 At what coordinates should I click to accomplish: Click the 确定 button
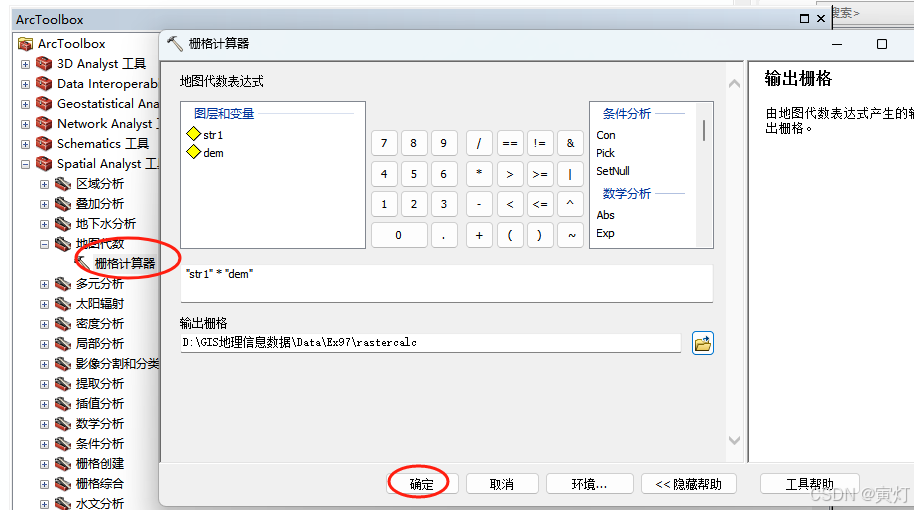(422, 484)
